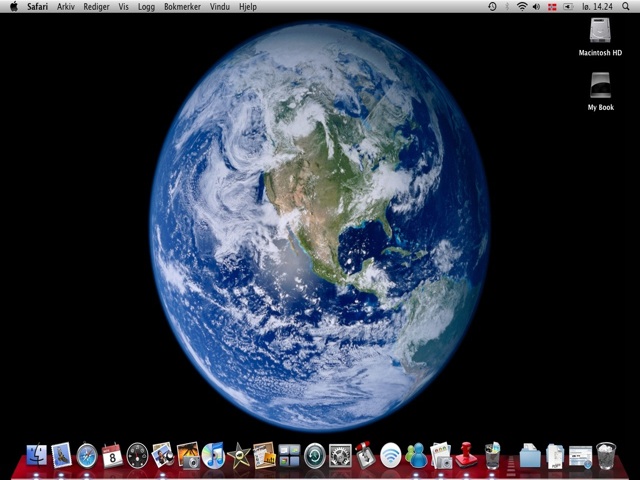Open the Hjelp menu
The width and height of the screenshot is (640, 480).
[x=247, y=6]
